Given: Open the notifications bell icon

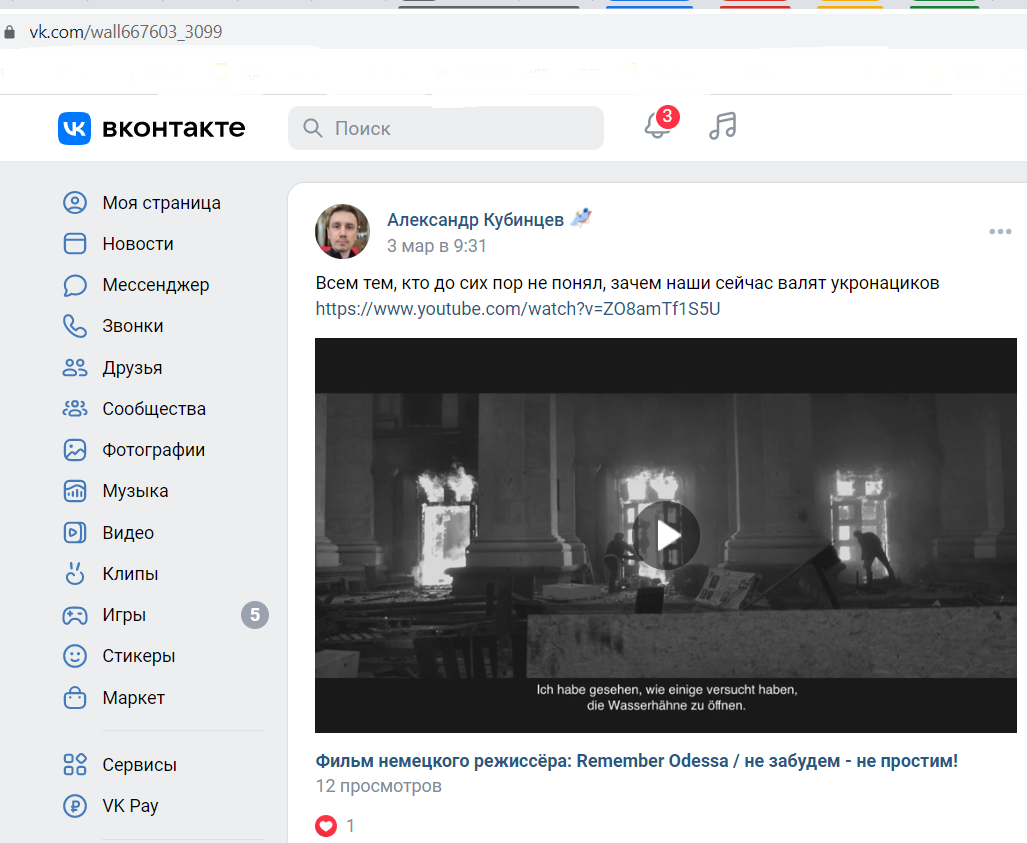Looking at the screenshot, I should (x=657, y=126).
